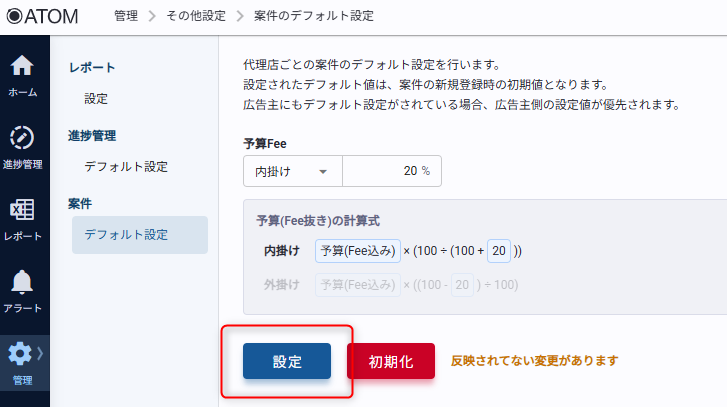Screen dimensions: 727x407
Task: Click the blue 設定 button
Action: pyautogui.click(x=287, y=361)
